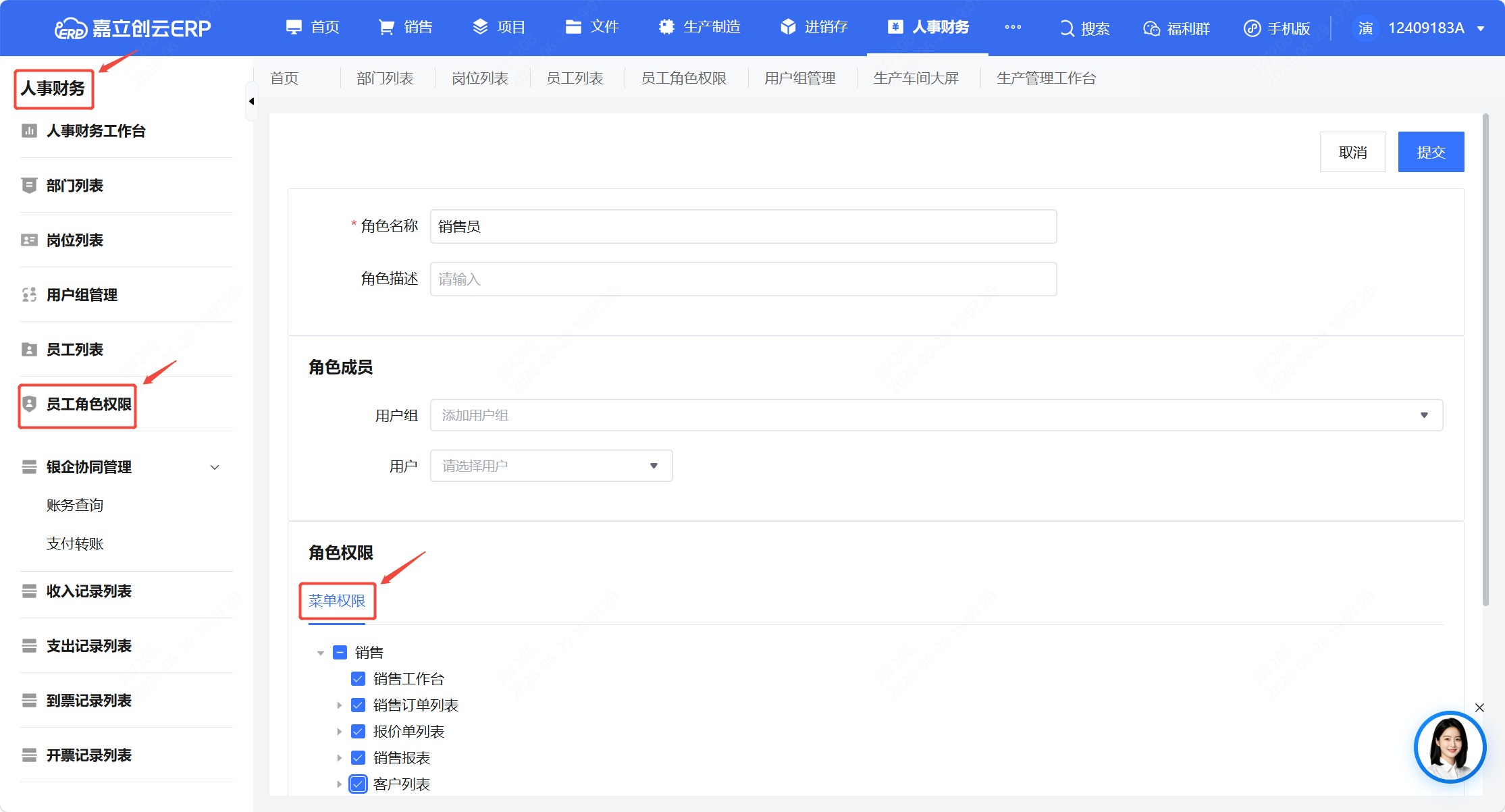Expand the 客户列表 tree node
The image size is (1505, 812).
point(339,784)
